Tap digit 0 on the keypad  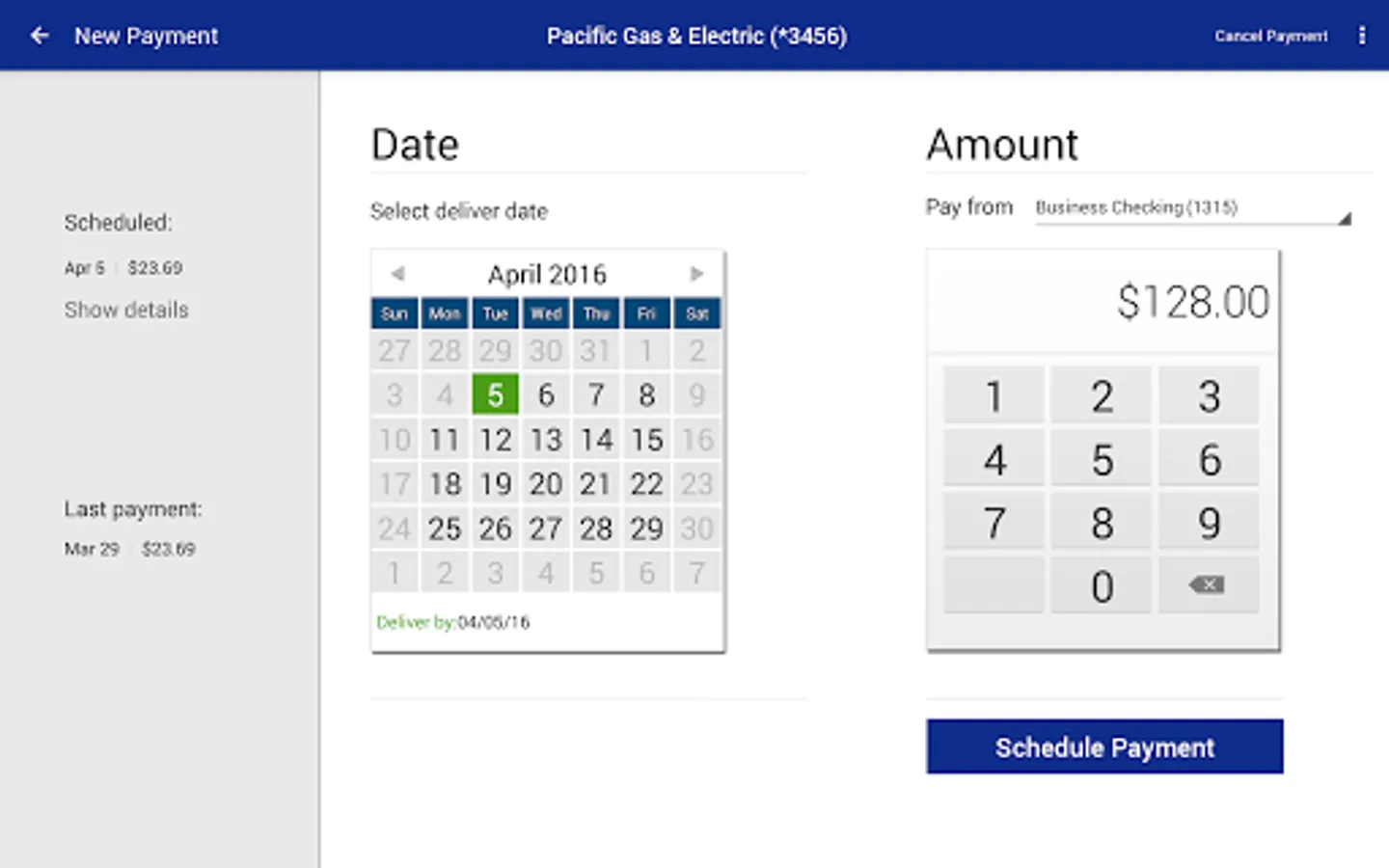(1102, 586)
